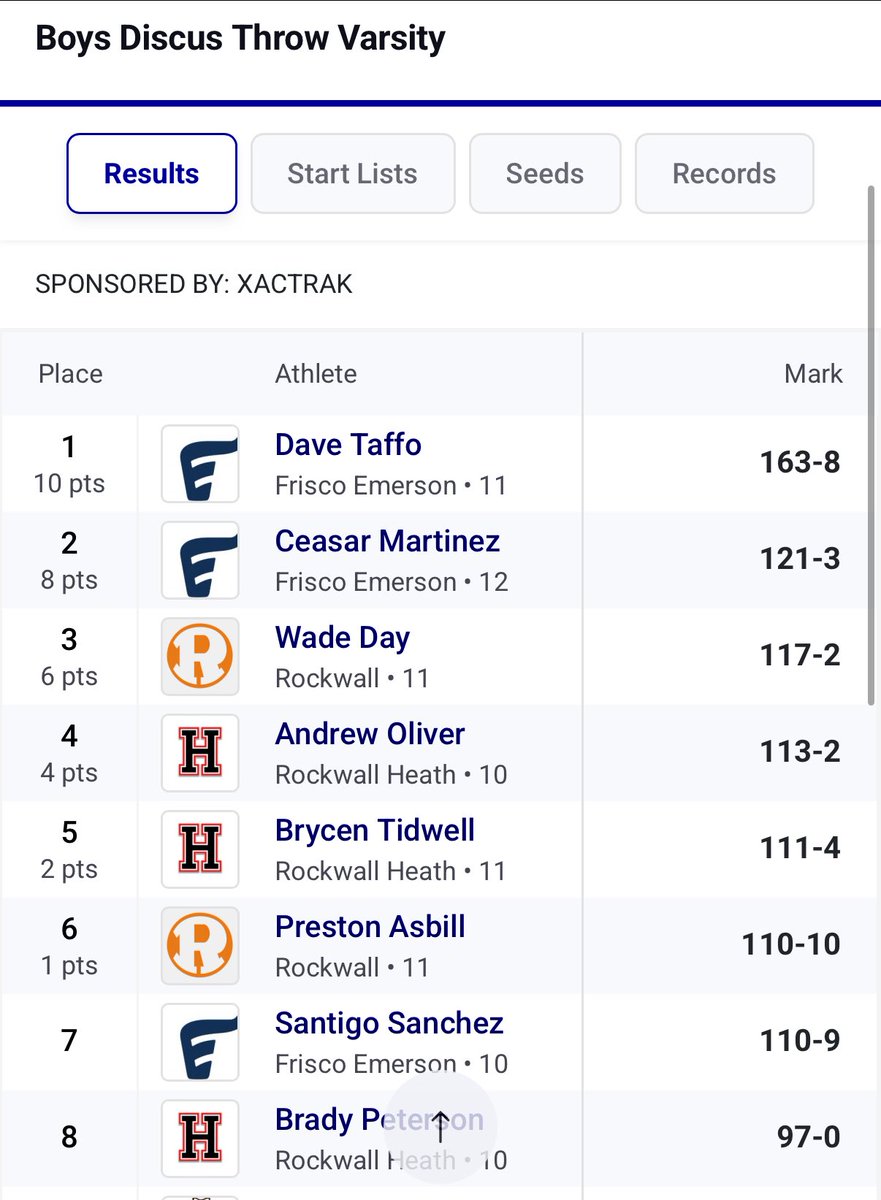This screenshot has height=1200, width=881.
Task: View Wade Day's athlete profile
Action: point(342,638)
